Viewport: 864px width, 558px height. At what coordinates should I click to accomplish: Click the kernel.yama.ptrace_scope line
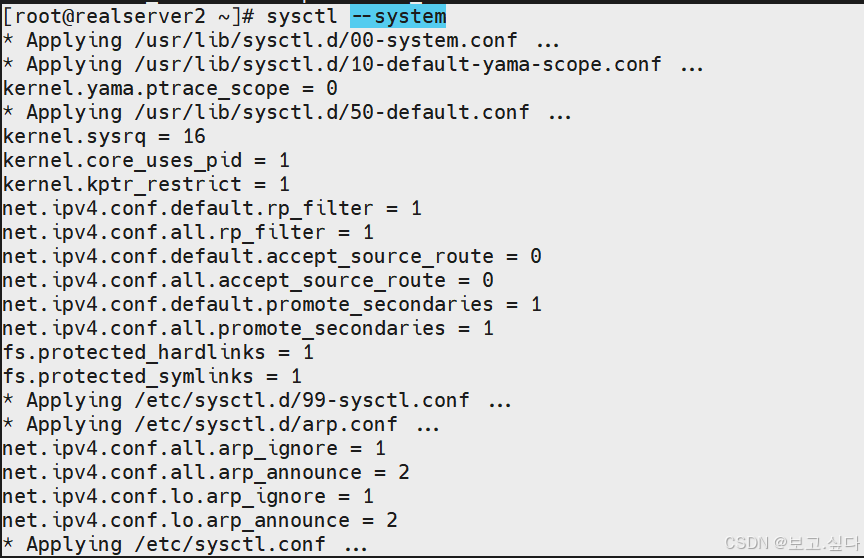pos(170,88)
